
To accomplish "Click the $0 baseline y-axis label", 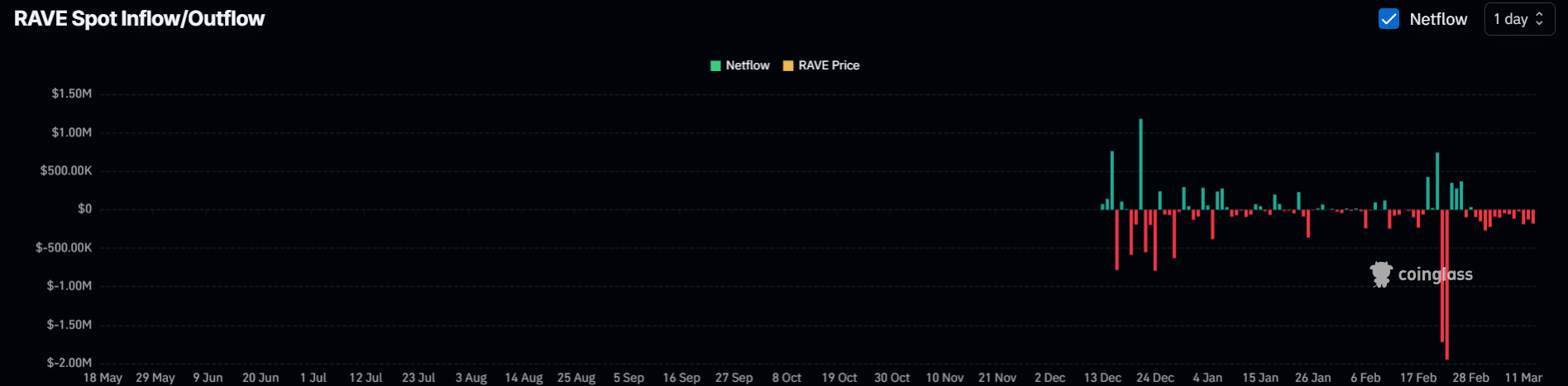I will point(84,209).
